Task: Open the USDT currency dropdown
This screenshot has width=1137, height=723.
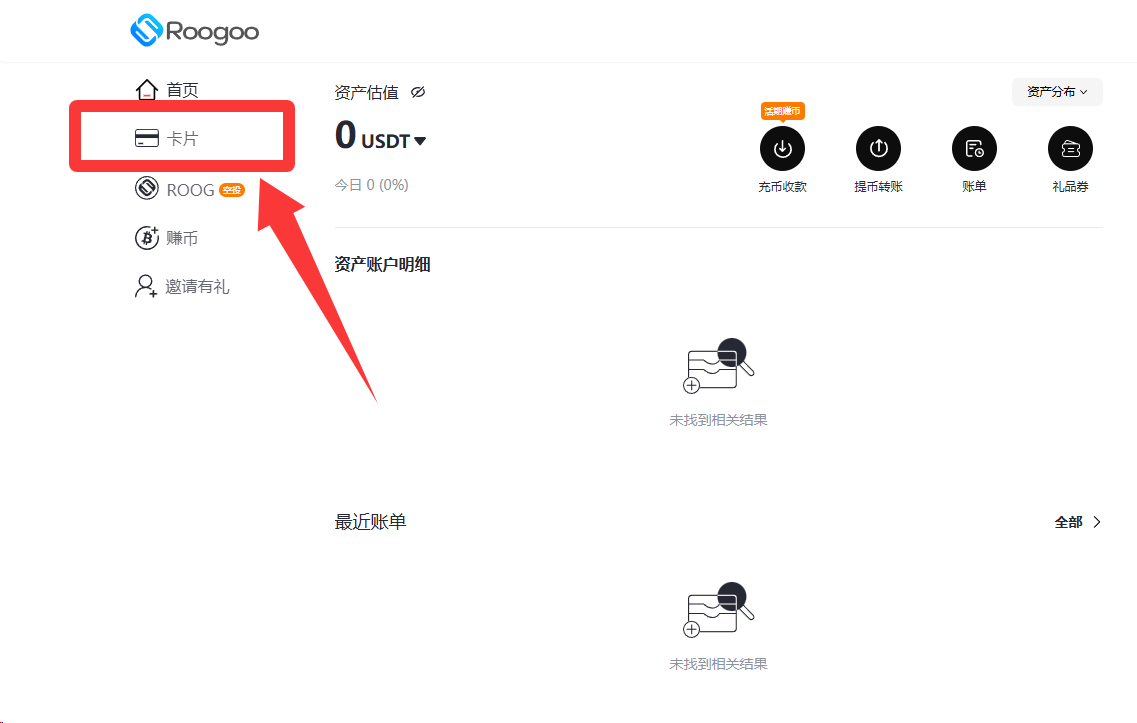Action: pyautogui.click(x=393, y=141)
